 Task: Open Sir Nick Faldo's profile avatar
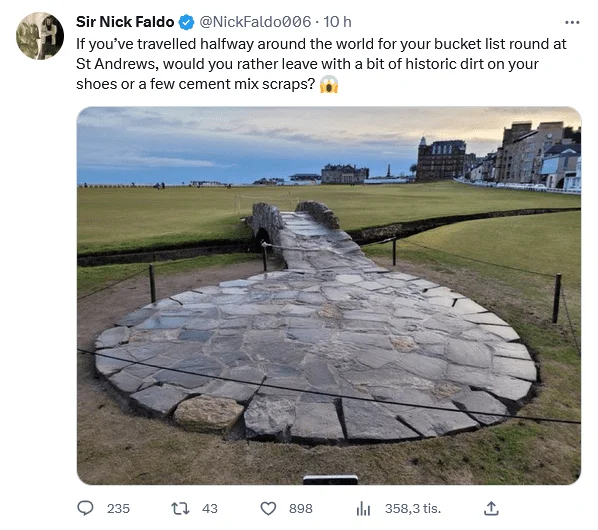pos(40,36)
